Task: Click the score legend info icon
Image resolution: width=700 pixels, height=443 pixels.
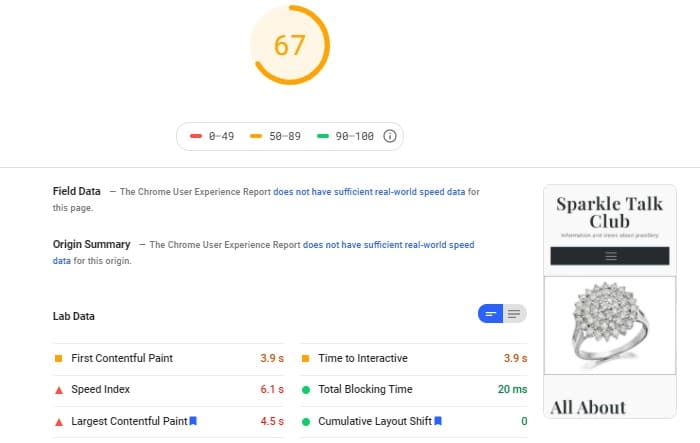Action: pos(390,136)
